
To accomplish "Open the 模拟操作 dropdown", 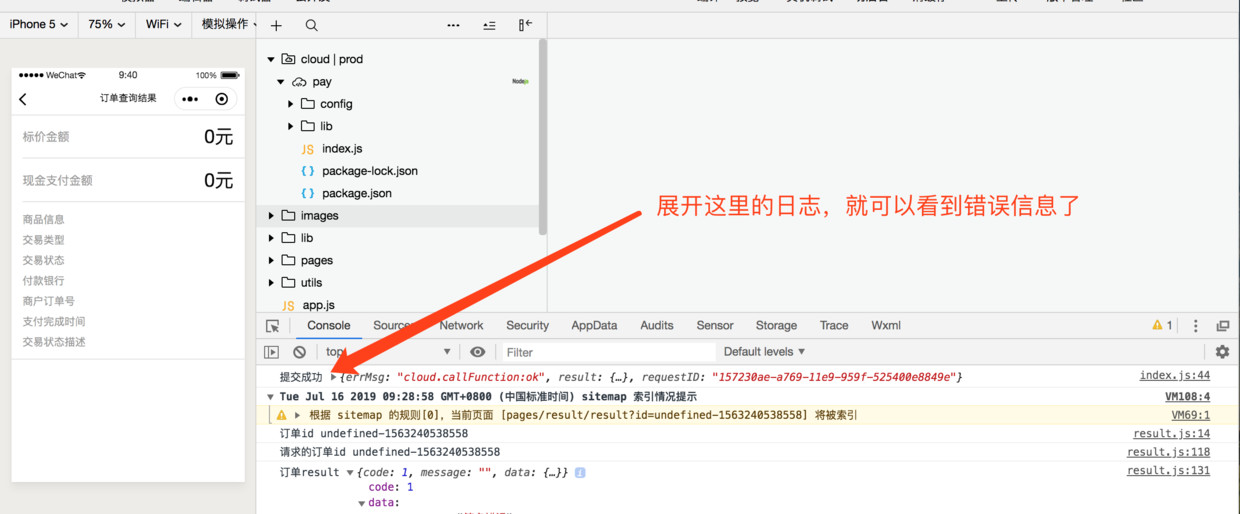I will pos(228,24).
